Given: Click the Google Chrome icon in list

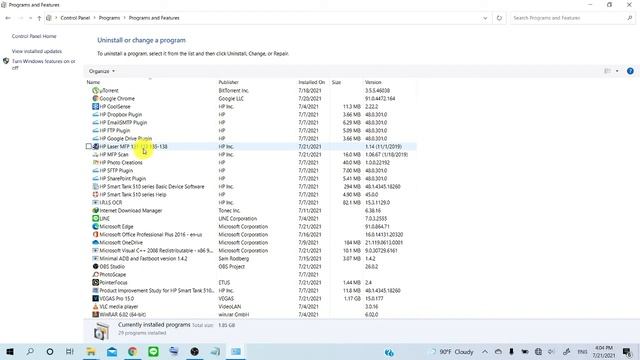Looking at the screenshot, I should (x=96, y=98).
